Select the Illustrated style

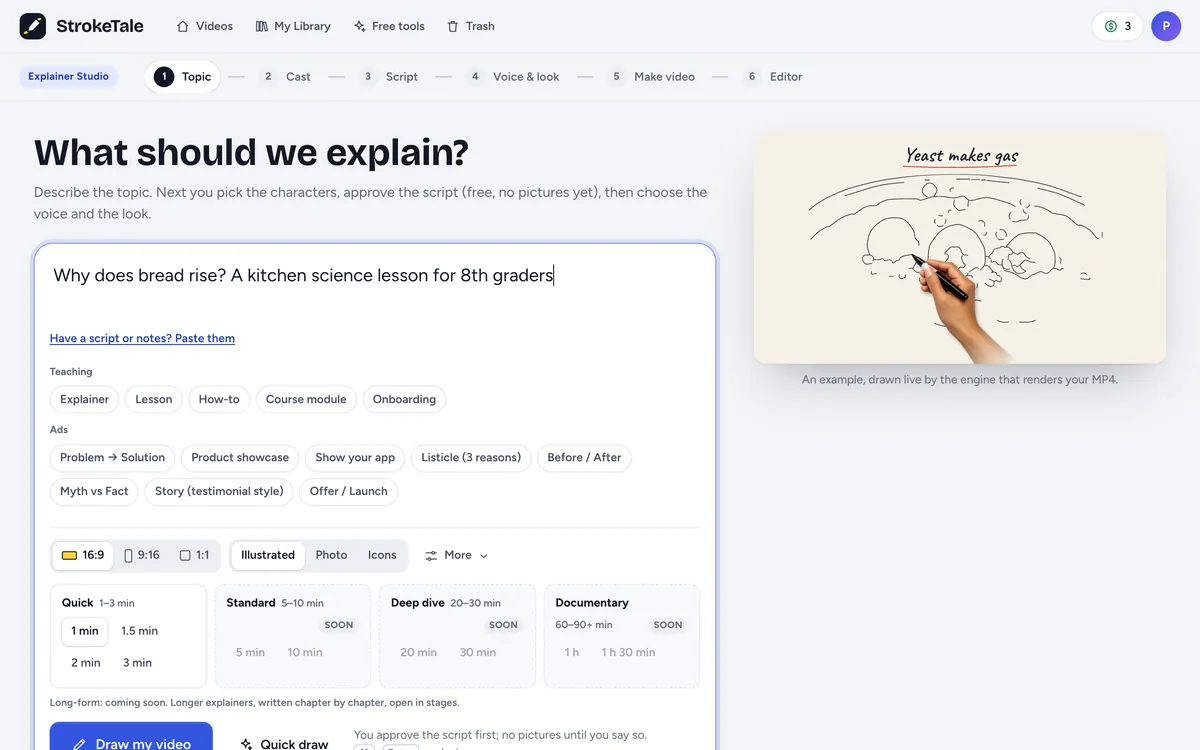coord(268,555)
